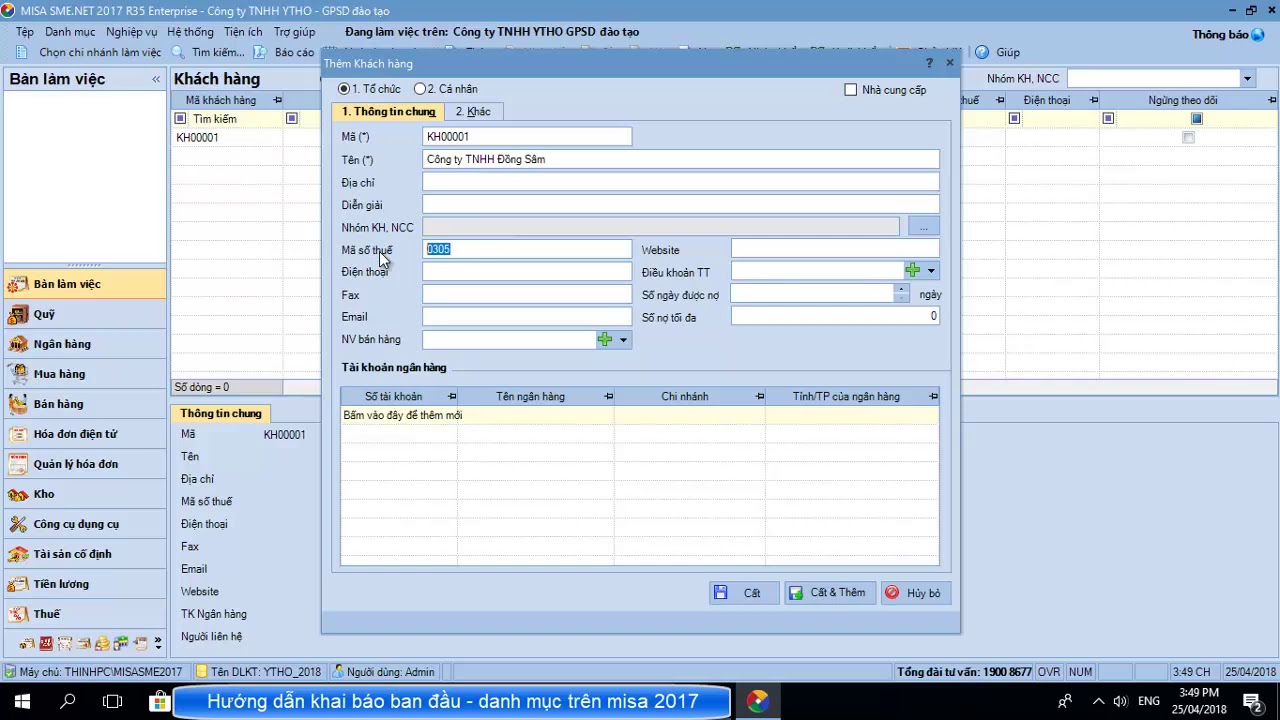
Task: Toggle Ngừng theo dõi checkbox for KH00001 row
Action: point(1188,137)
